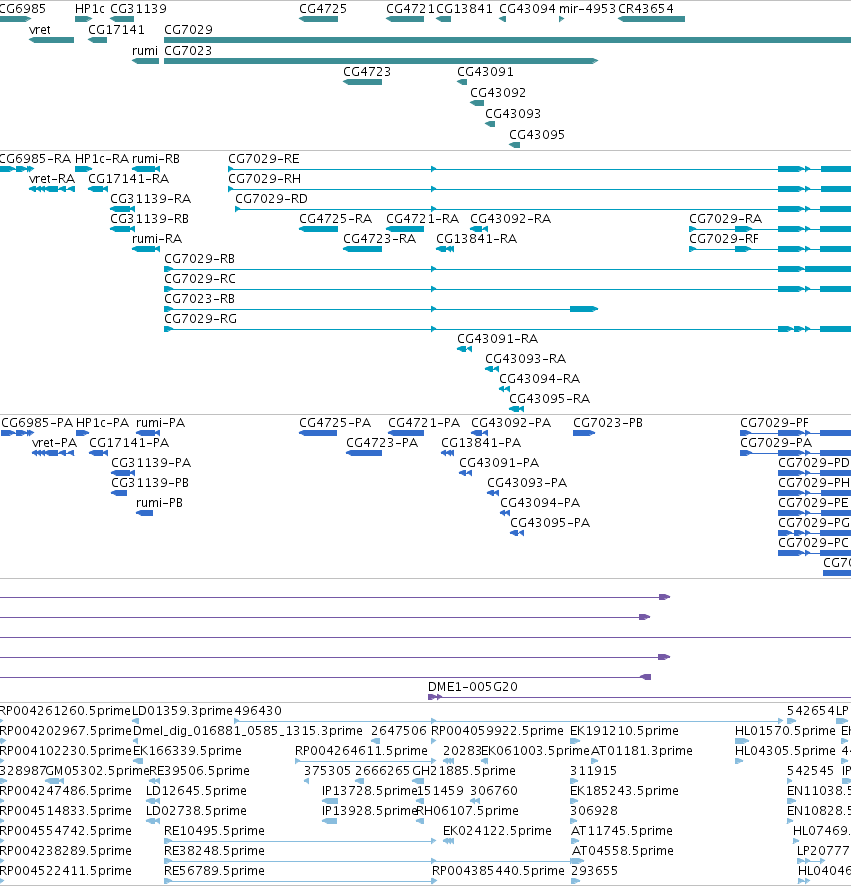Click the CG17141 gene arrow
Image resolution: width=851 pixels, height=886 pixels.
(x=97, y=40)
